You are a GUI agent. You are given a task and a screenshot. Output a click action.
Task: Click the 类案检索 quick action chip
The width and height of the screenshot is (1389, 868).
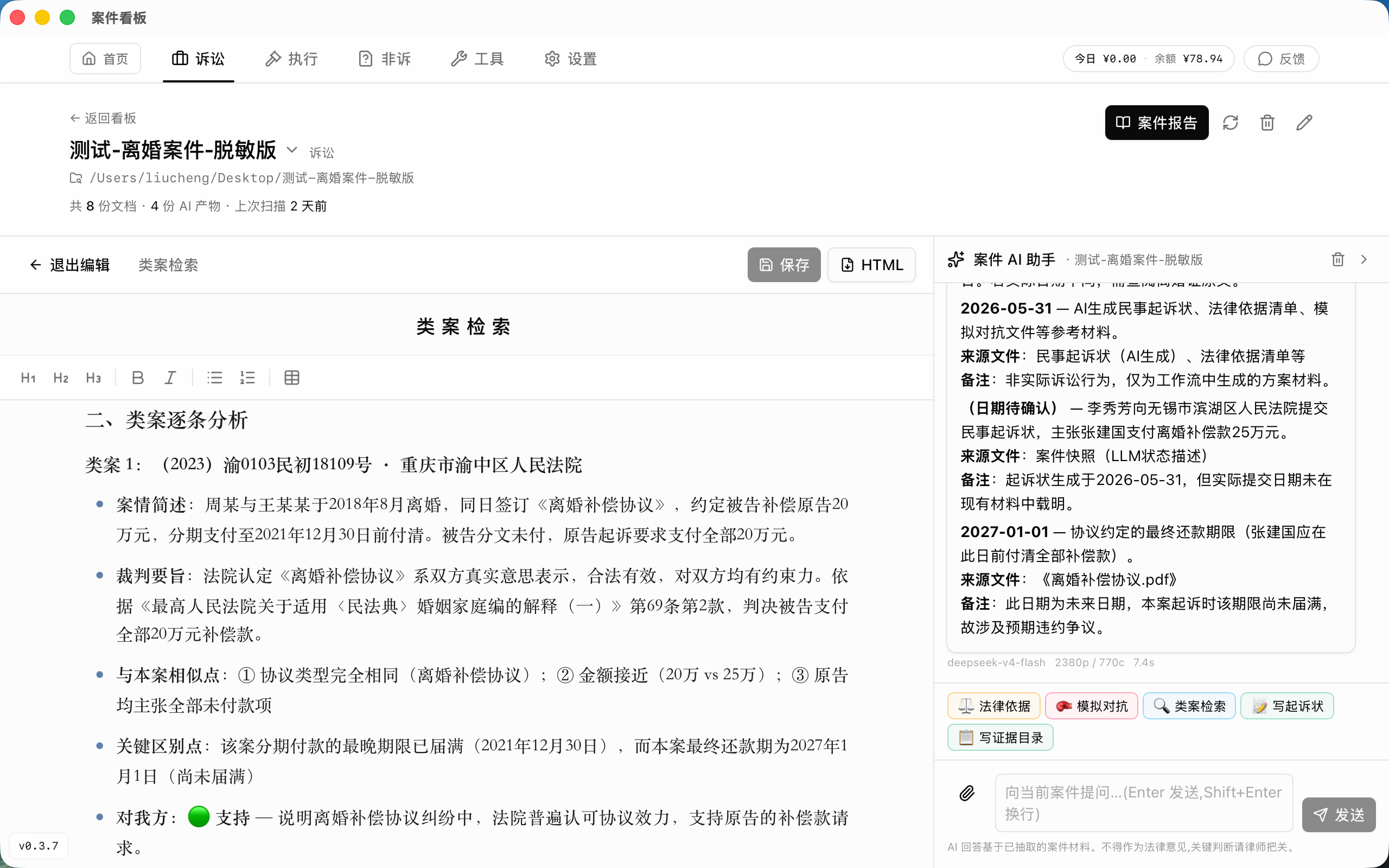point(1189,706)
